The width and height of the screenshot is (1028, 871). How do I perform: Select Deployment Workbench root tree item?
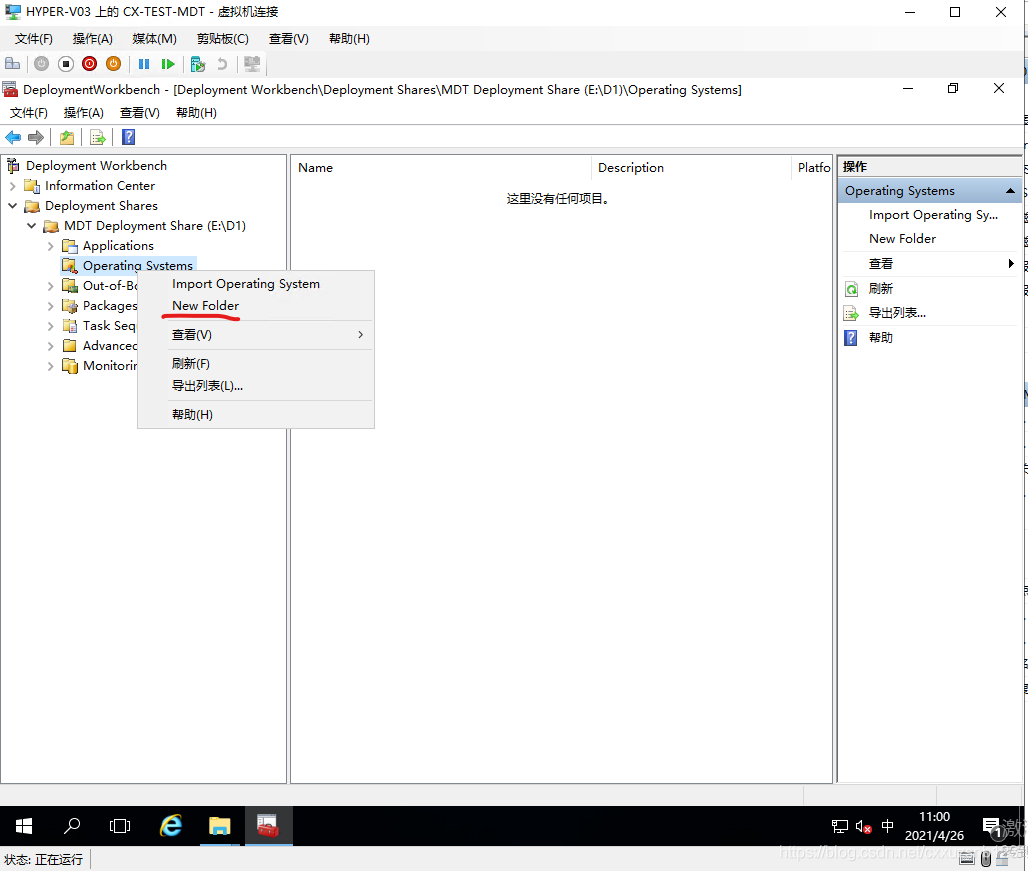point(96,166)
